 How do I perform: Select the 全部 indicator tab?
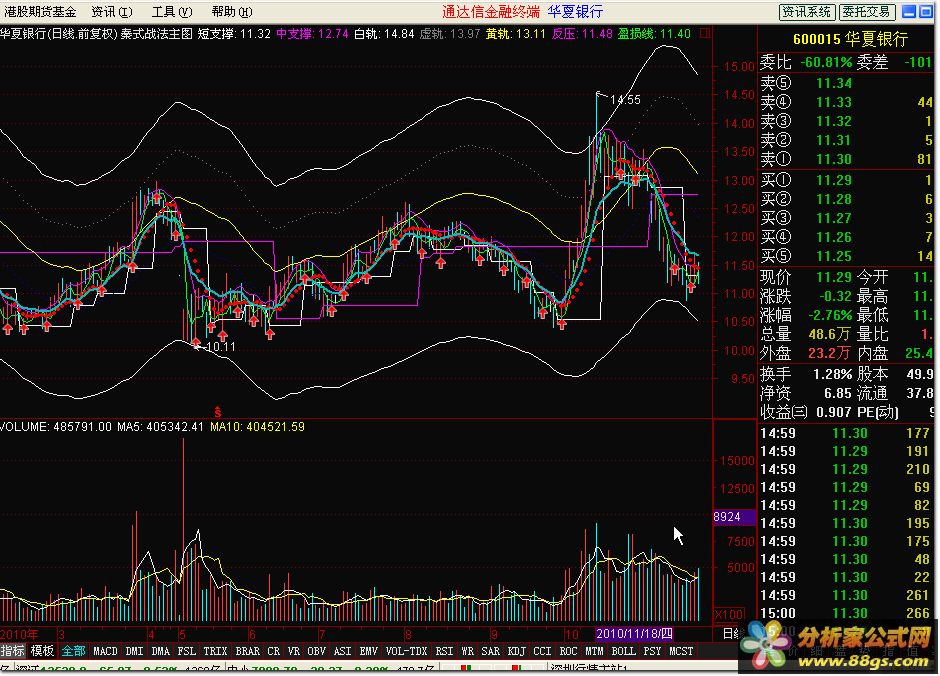coord(73,651)
